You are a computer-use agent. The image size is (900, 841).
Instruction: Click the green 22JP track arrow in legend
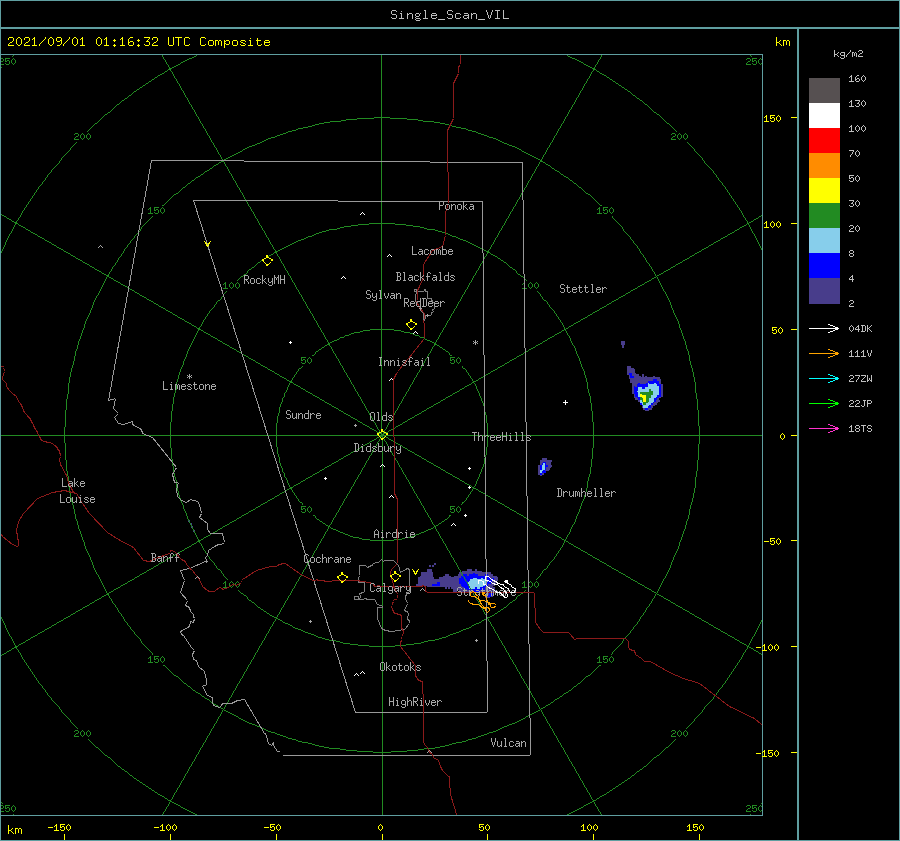tap(824, 404)
